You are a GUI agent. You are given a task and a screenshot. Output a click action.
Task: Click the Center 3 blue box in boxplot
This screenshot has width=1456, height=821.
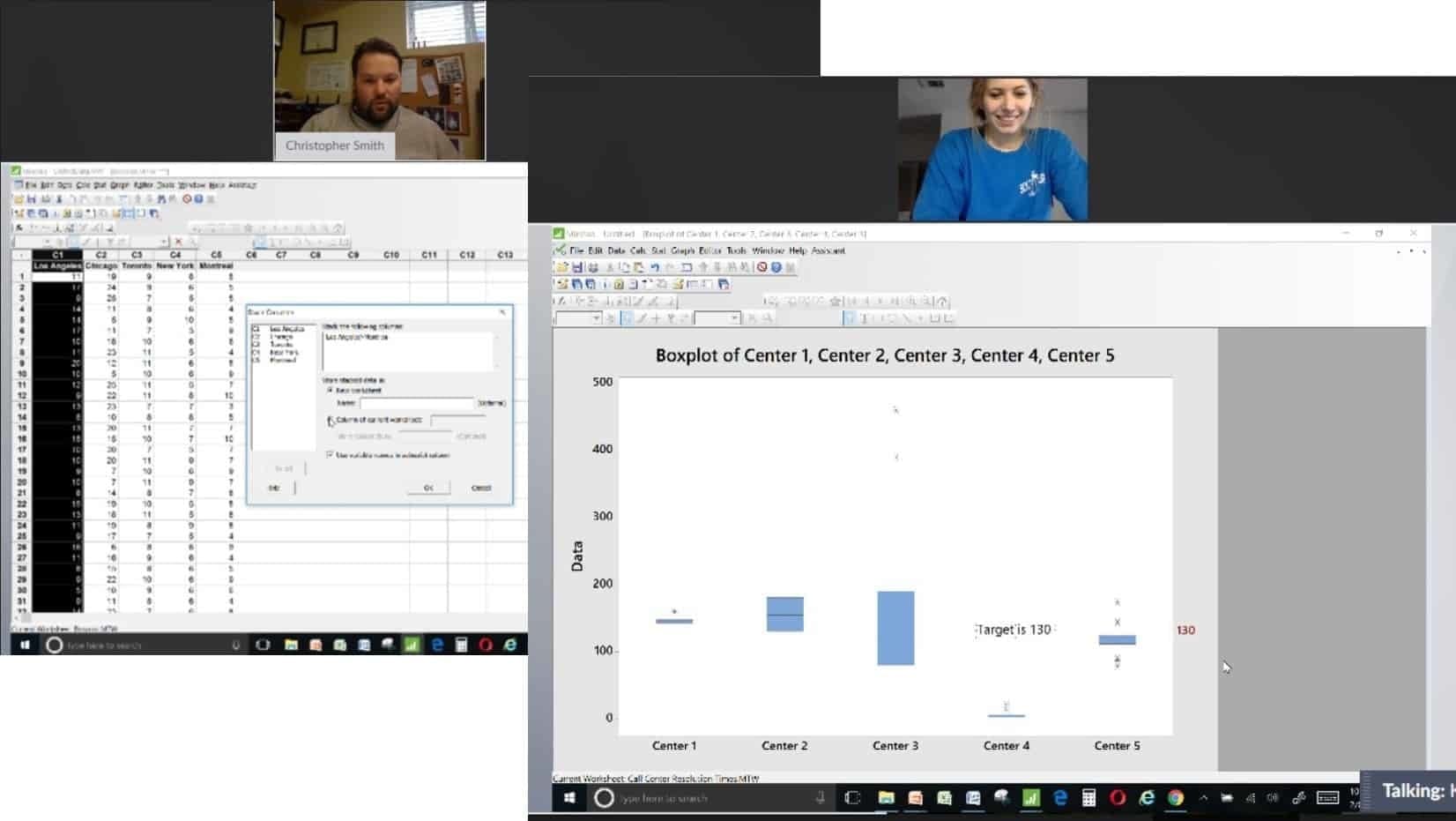pos(895,628)
